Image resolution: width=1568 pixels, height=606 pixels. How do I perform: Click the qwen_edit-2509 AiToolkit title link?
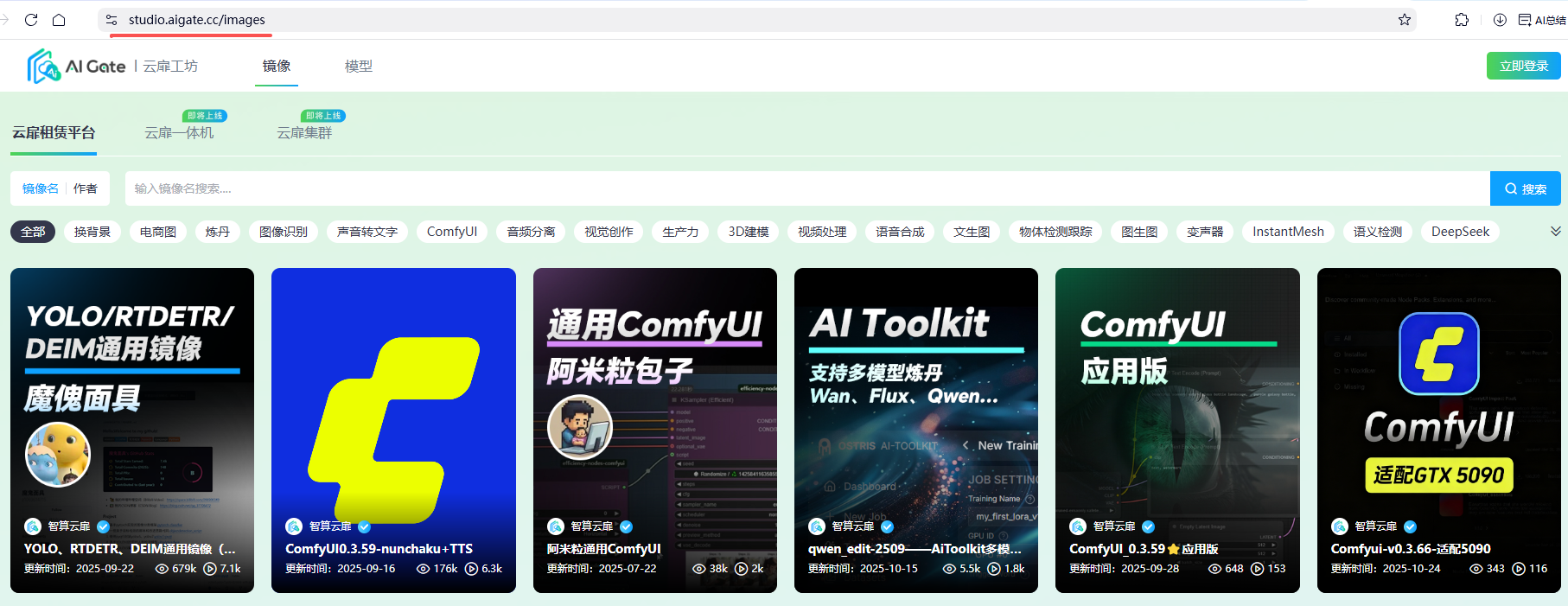pyautogui.click(x=915, y=549)
